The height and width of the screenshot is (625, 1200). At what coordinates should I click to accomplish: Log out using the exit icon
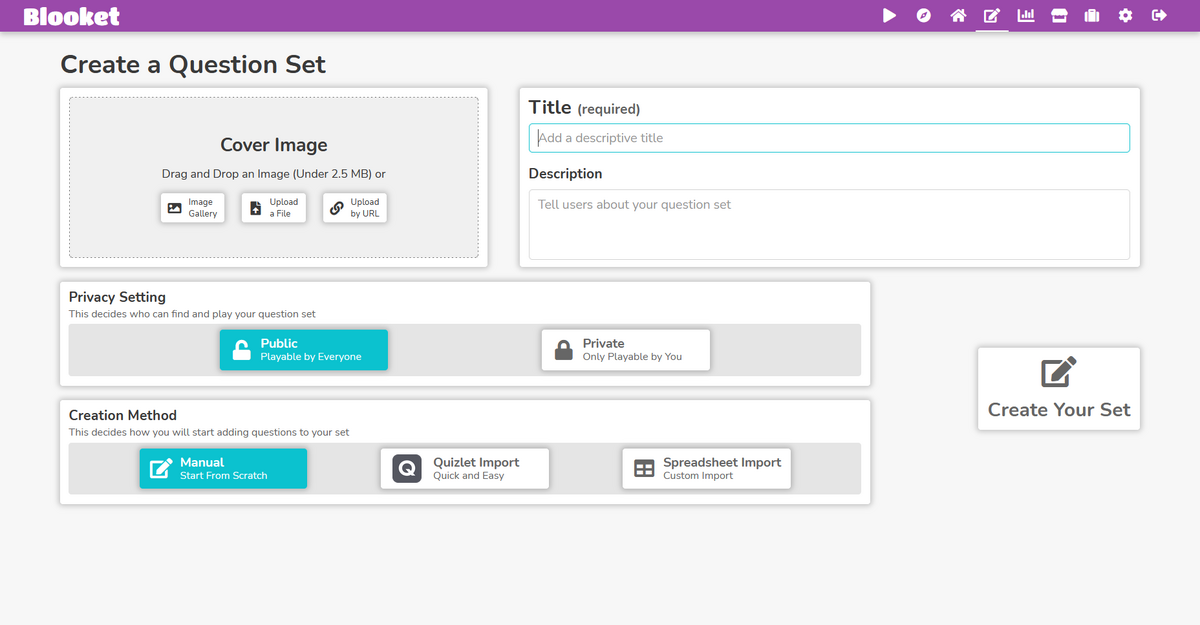[1158, 15]
